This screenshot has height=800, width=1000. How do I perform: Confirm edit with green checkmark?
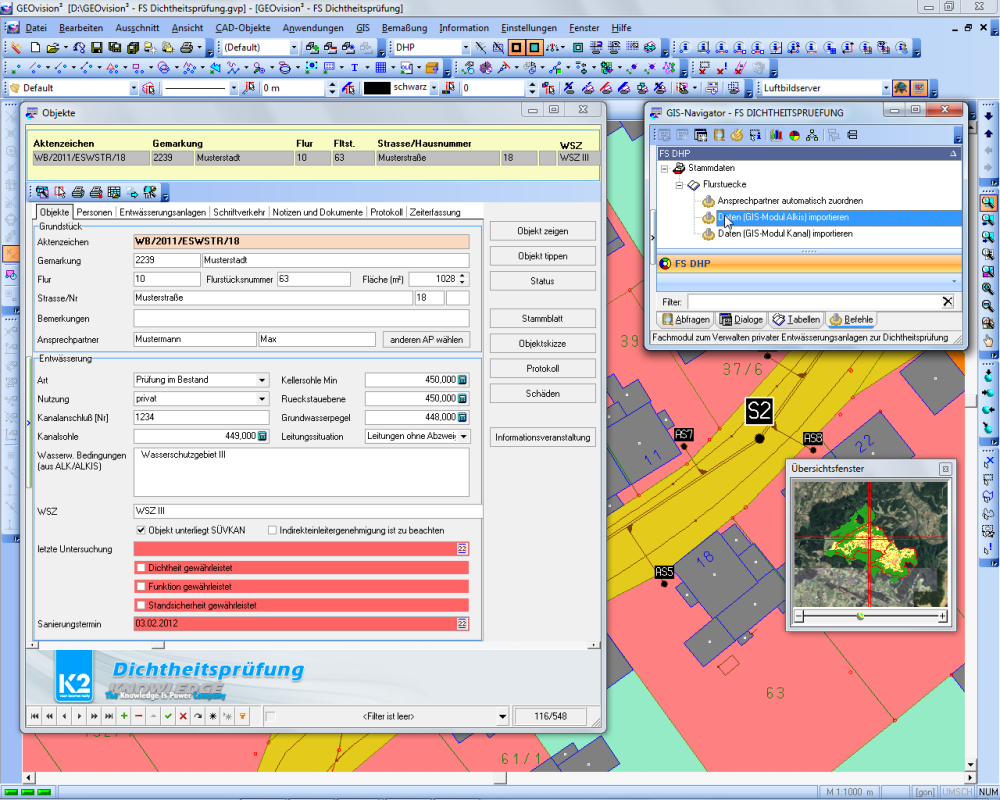click(168, 716)
